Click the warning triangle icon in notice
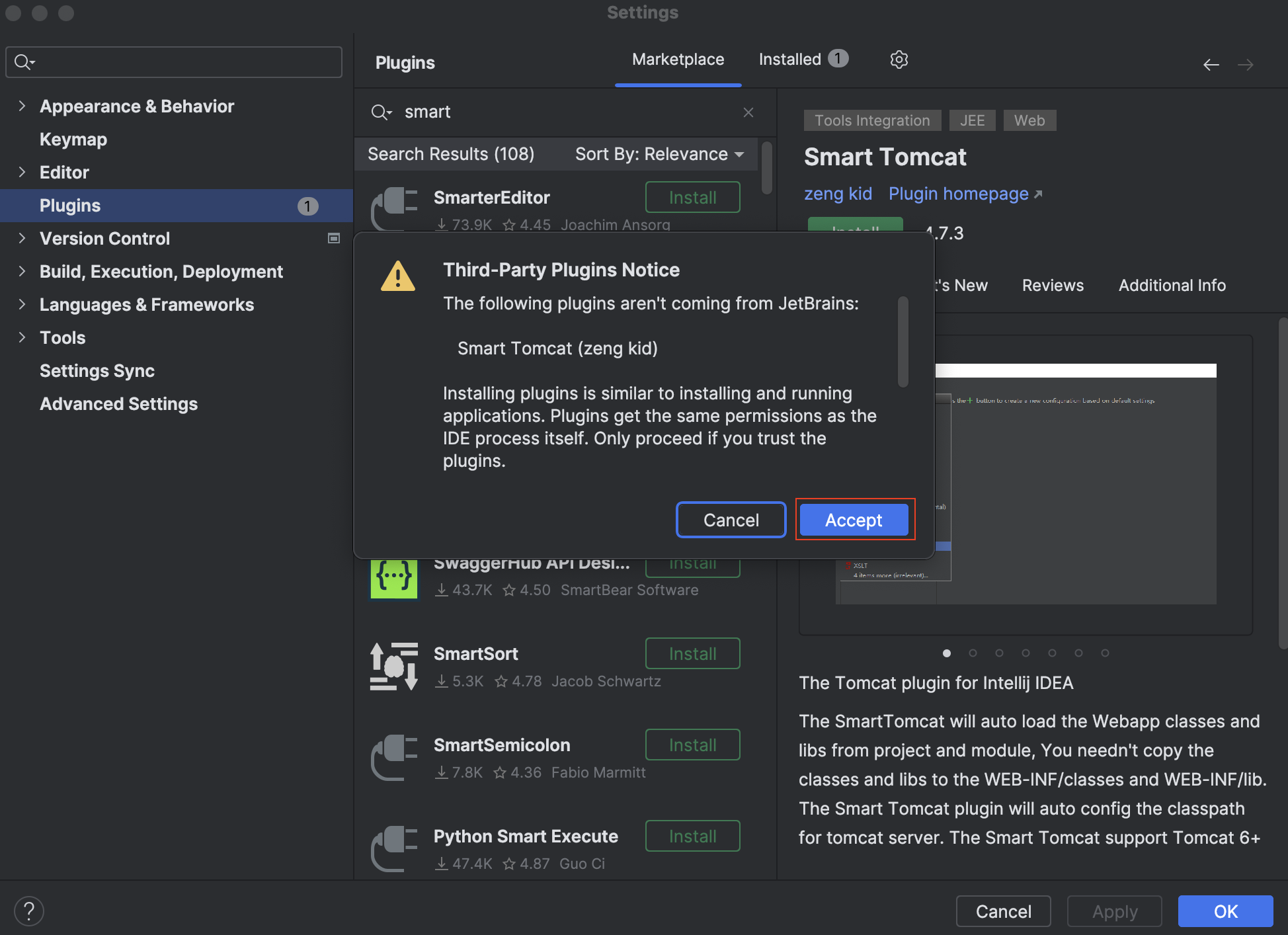The width and height of the screenshot is (1288, 935). pyautogui.click(x=398, y=276)
